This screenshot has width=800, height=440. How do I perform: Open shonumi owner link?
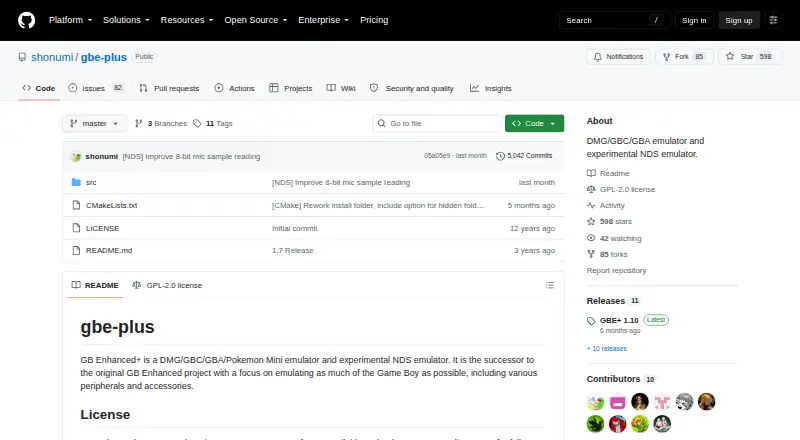click(x=52, y=57)
